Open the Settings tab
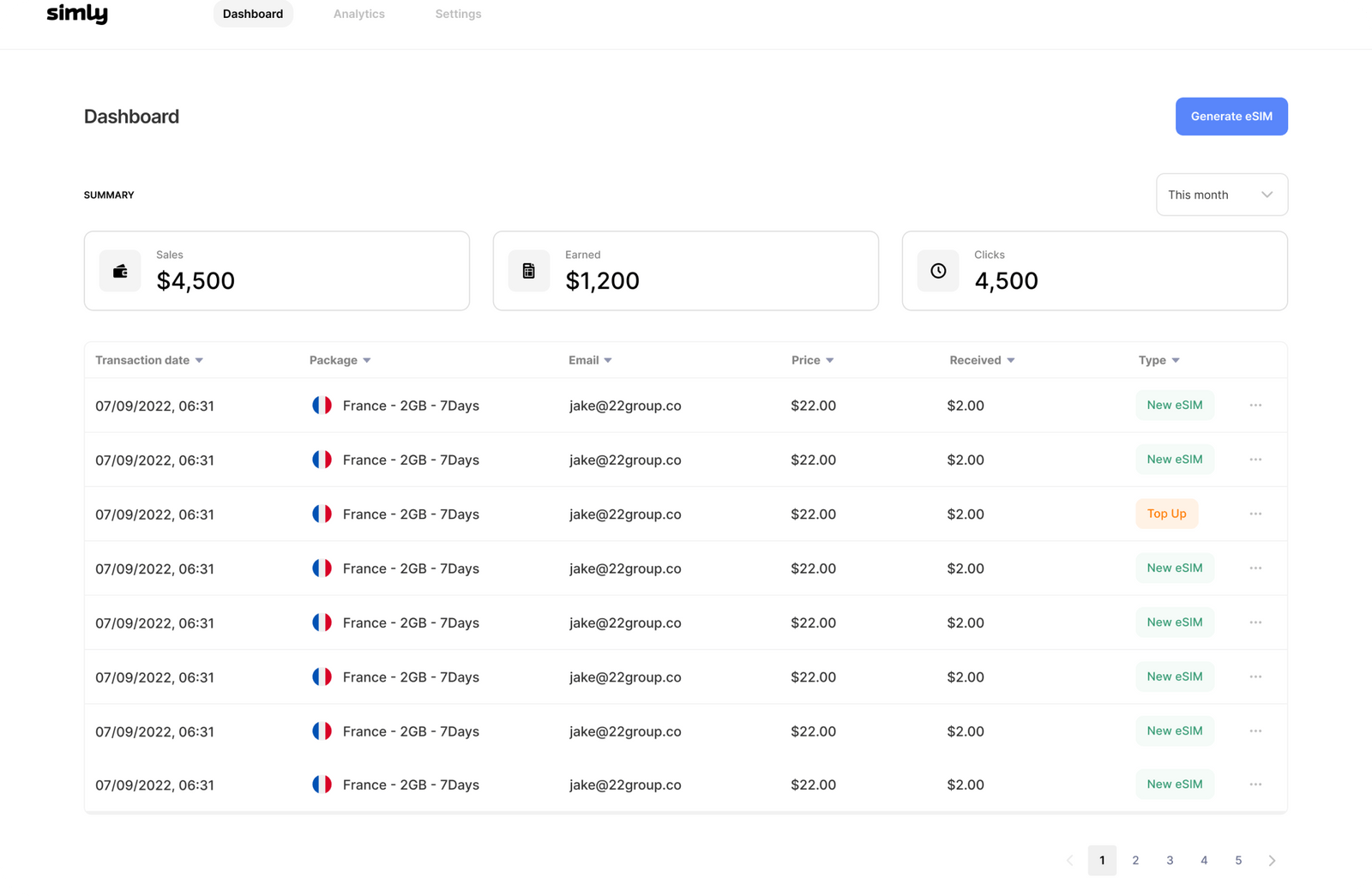This screenshot has height=896, width=1372. pyautogui.click(x=457, y=14)
